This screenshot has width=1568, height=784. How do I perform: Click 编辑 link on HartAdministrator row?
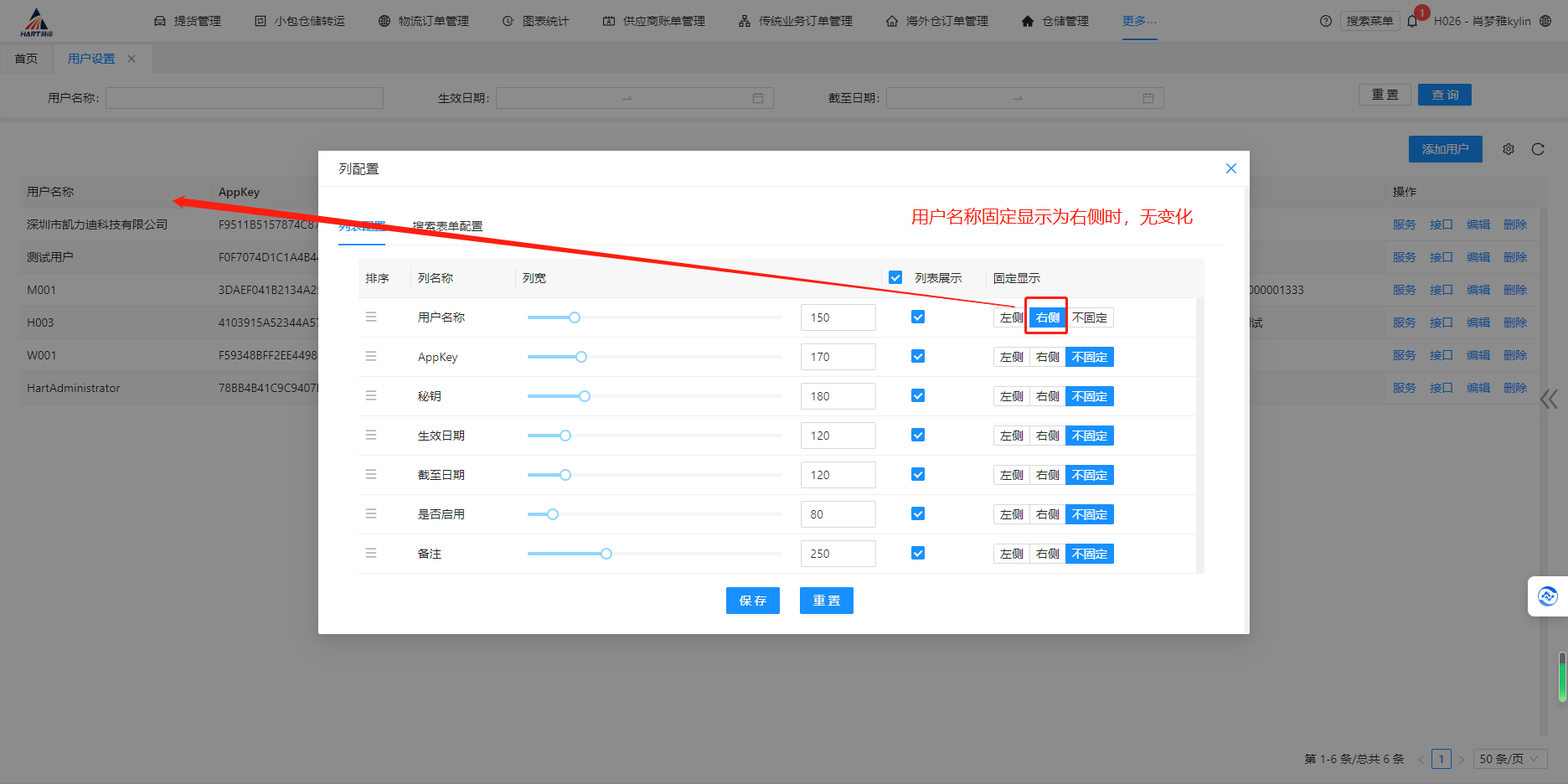point(1478,387)
